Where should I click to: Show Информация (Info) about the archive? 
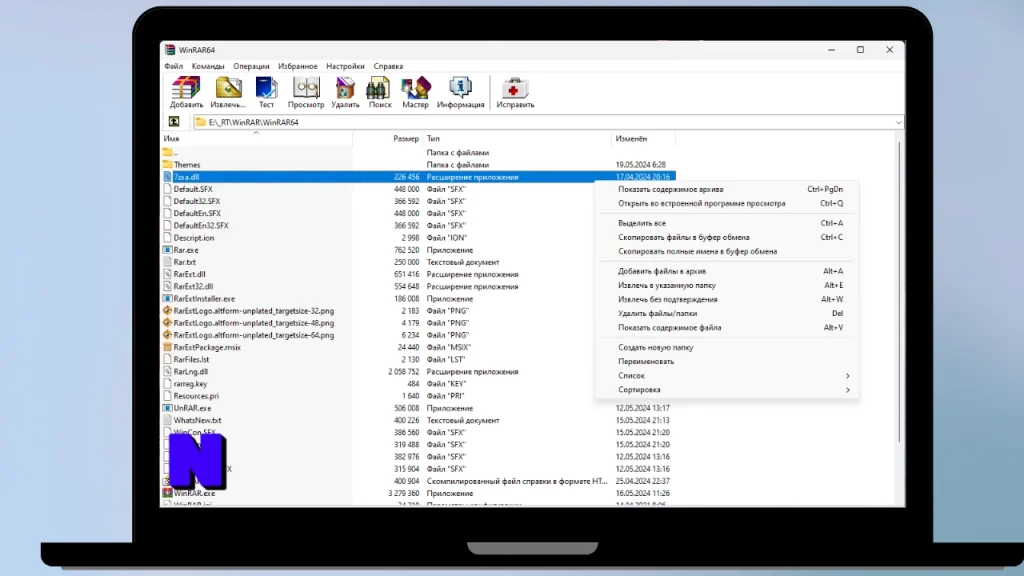[x=460, y=92]
